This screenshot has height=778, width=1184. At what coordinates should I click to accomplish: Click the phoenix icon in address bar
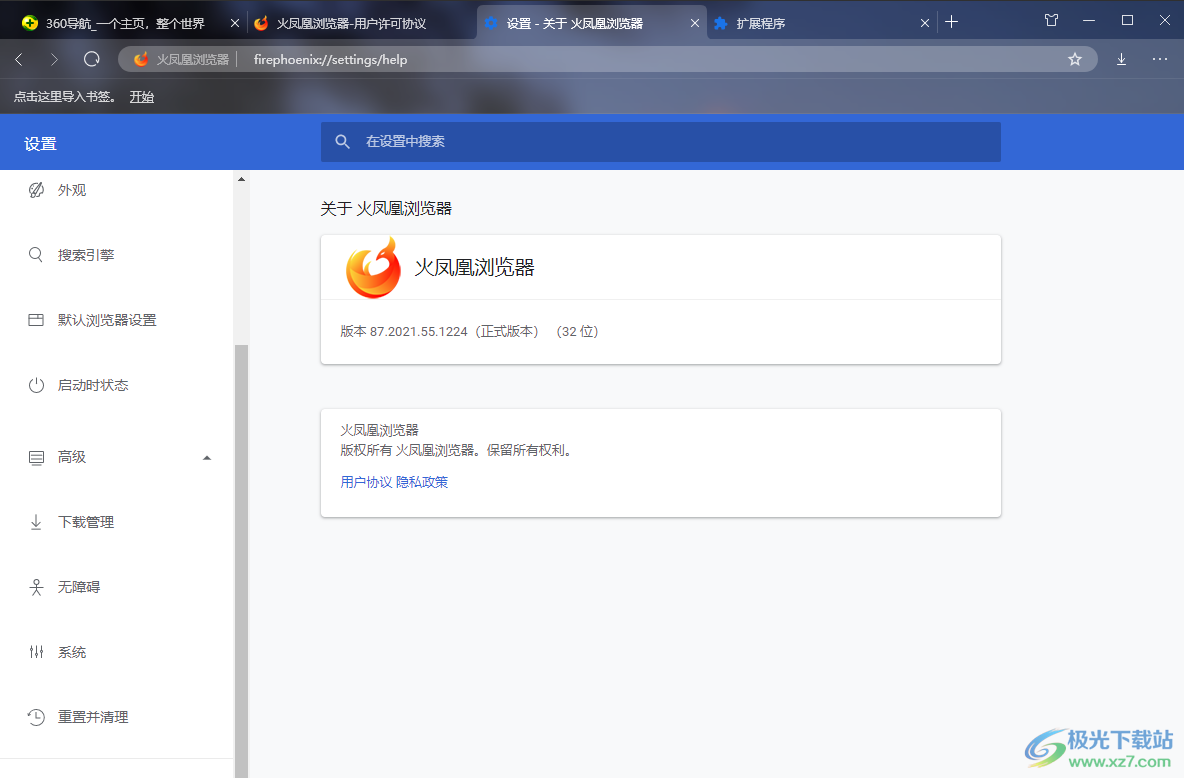pos(140,59)
